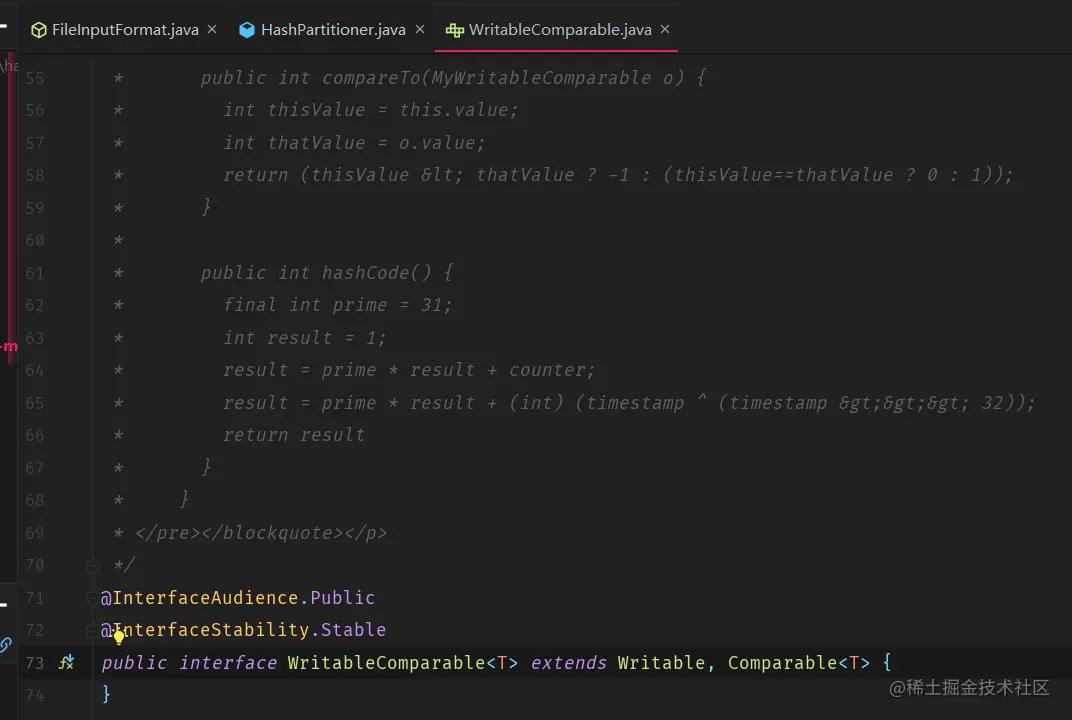The width and height of the screenshot is (1072, 720).
Task: Click the WritableComparable.java tab interface icon
Action: tap(455, 30)
